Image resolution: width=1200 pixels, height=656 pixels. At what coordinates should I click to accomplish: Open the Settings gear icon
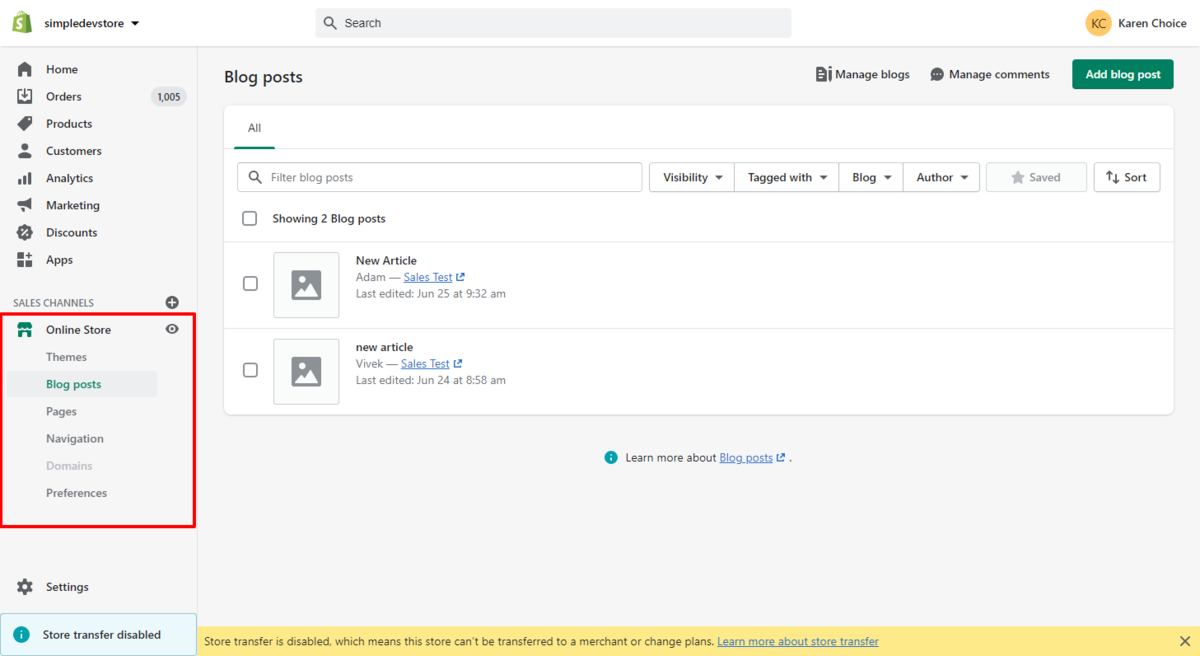(x=25, y=587)
